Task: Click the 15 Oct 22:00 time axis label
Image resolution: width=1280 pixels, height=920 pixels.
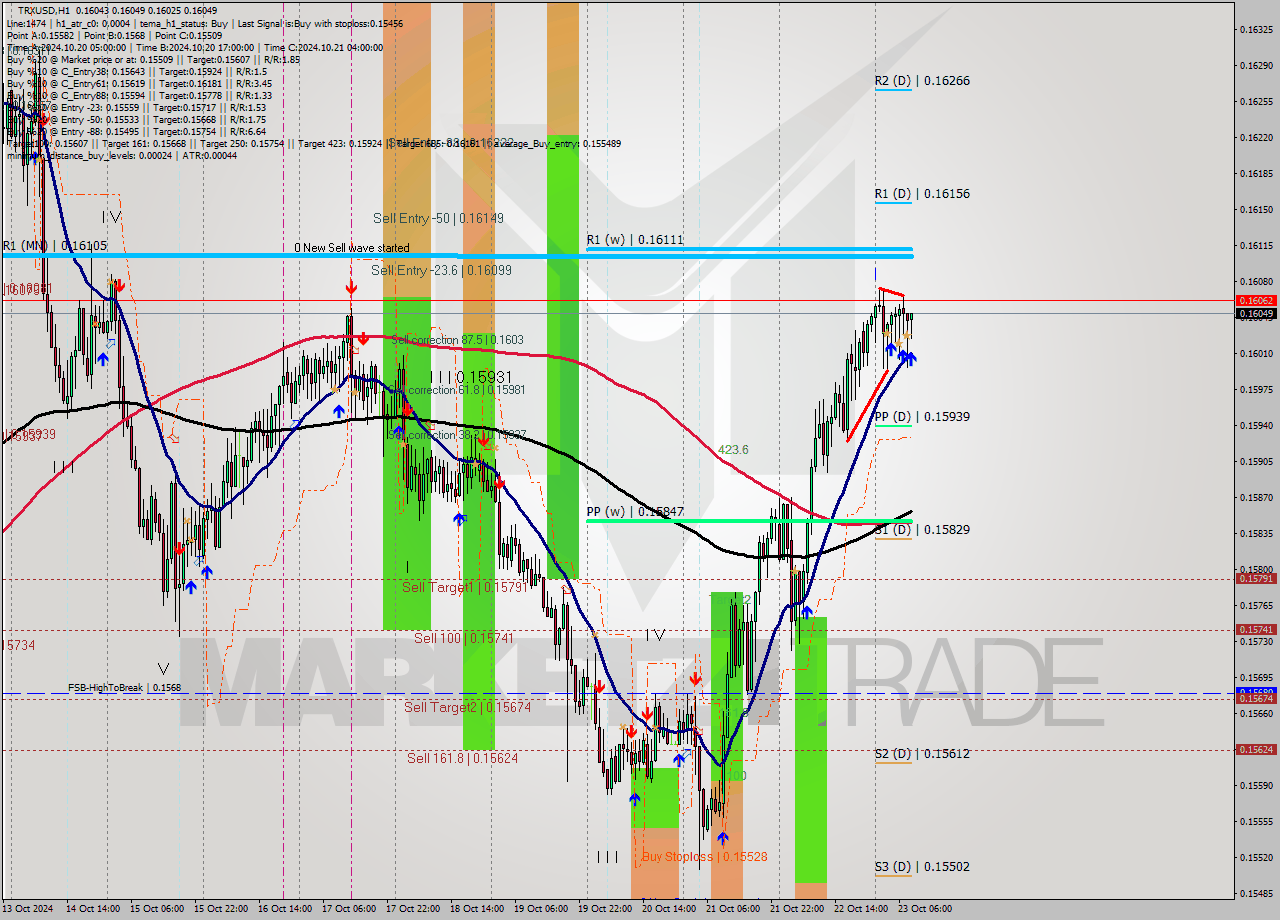Action: click(x=222, y=909)
